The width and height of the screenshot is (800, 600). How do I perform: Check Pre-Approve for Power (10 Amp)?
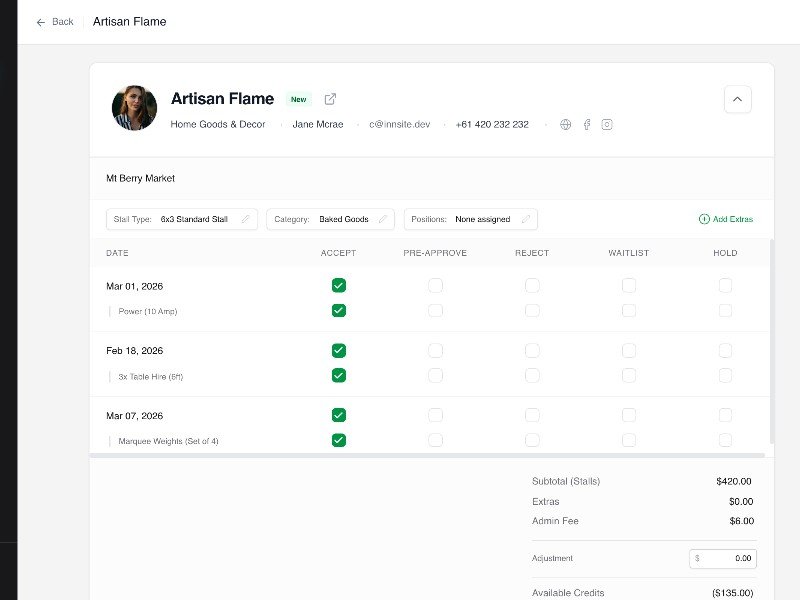[x=435, y=311]
